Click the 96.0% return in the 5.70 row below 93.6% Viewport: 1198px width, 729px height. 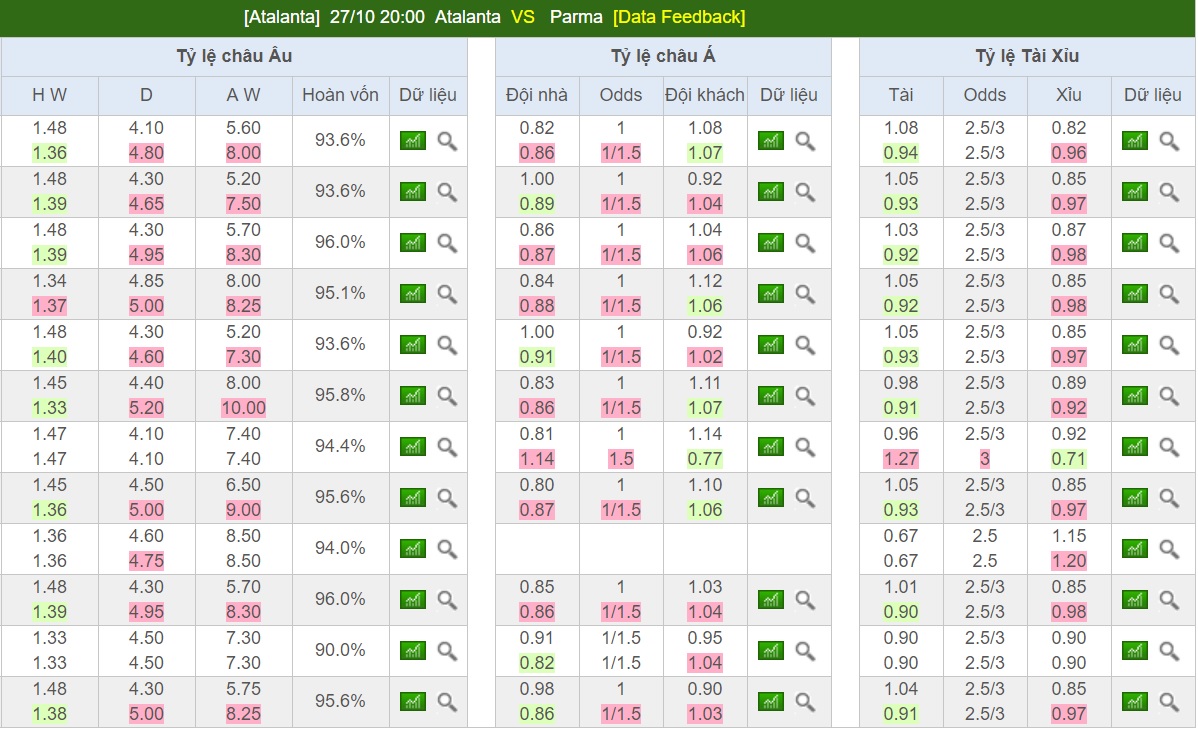[340, 242]
